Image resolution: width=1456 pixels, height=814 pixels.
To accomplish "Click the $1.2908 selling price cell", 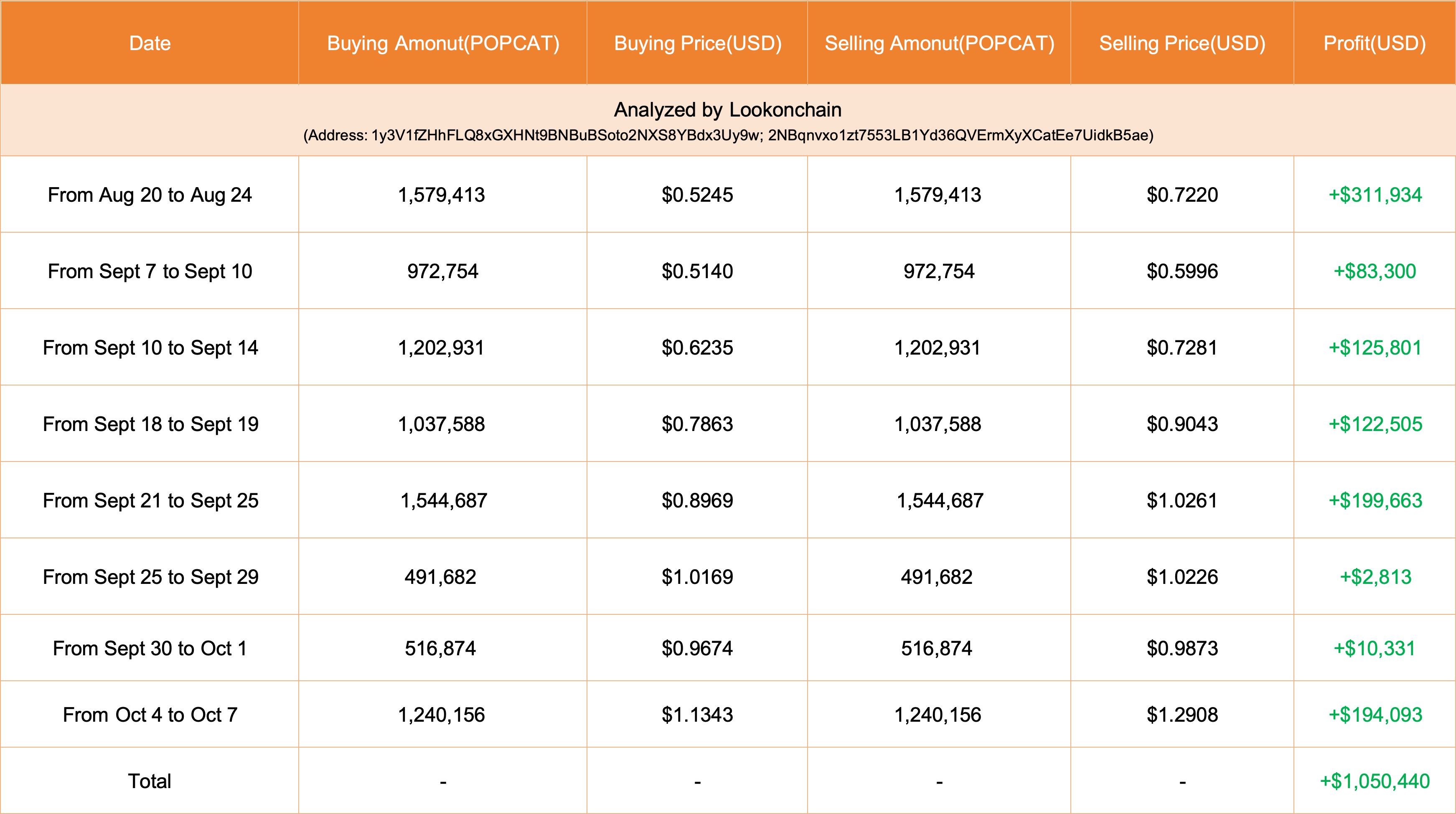I will tap(1182, 715).
